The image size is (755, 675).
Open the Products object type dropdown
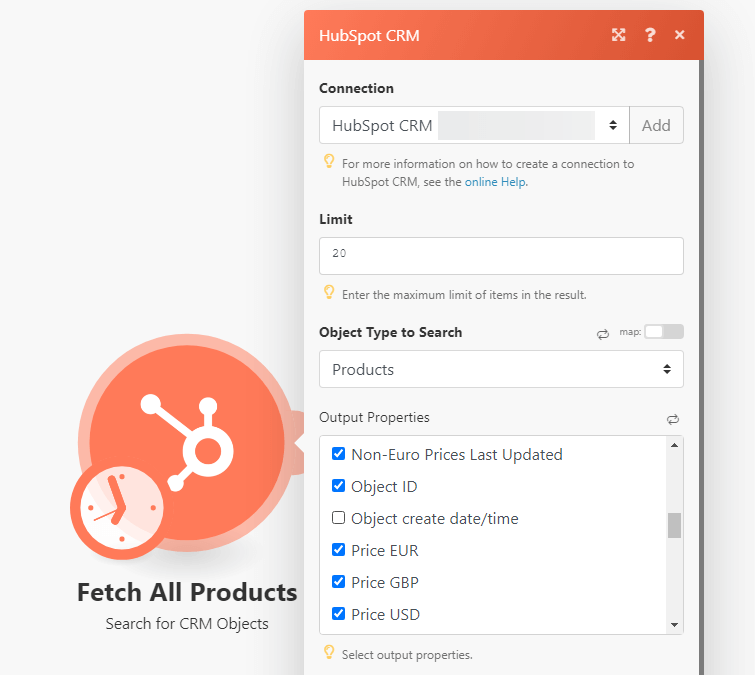coord(501,369)
